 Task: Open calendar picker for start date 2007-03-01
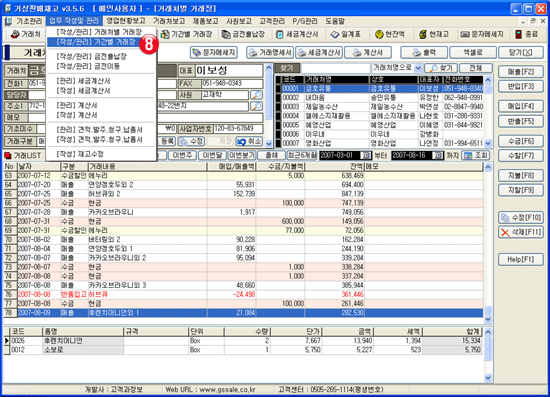click(x=365, y=155)
